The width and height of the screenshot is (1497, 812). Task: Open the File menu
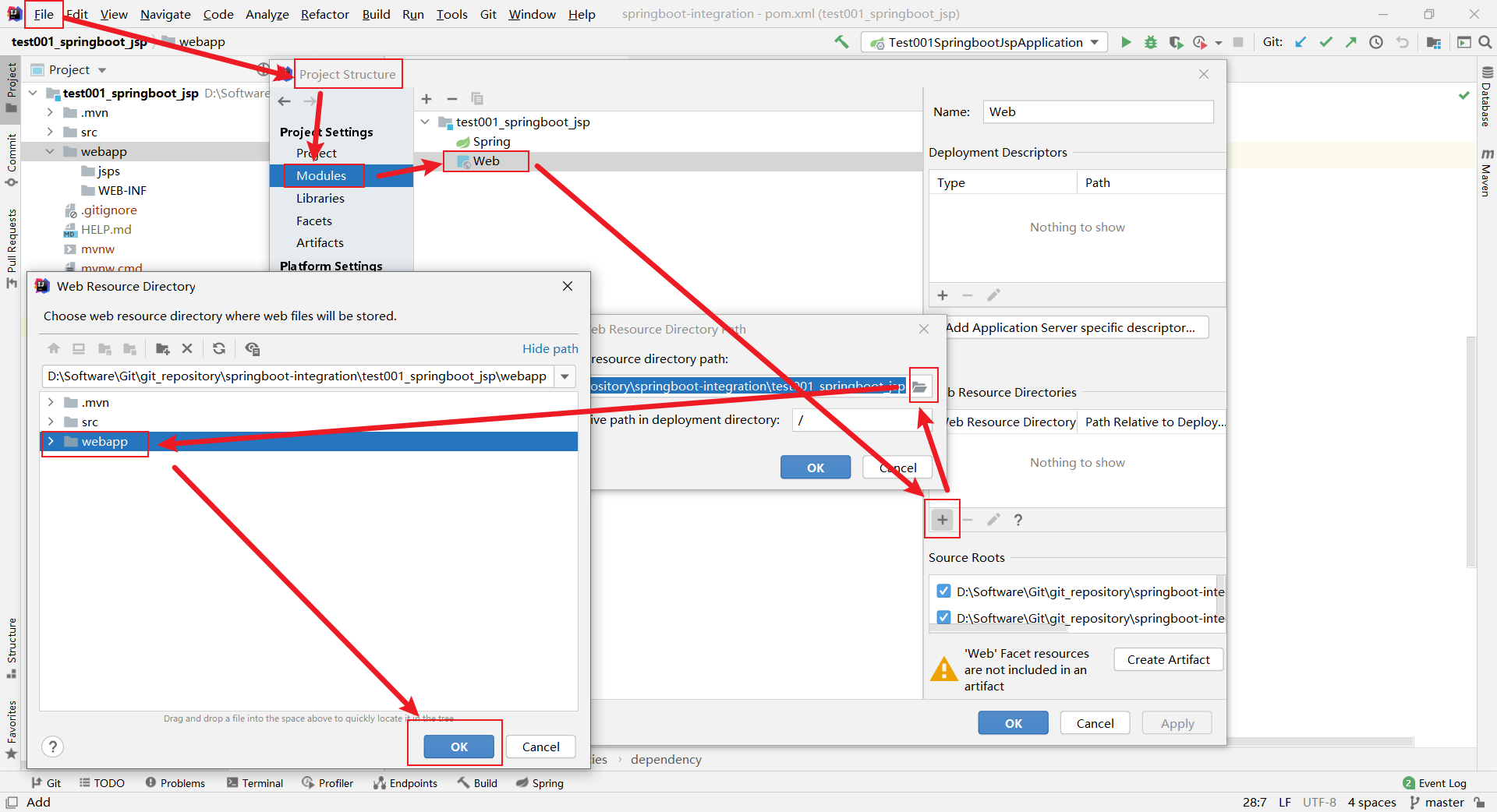click(44, 14)
